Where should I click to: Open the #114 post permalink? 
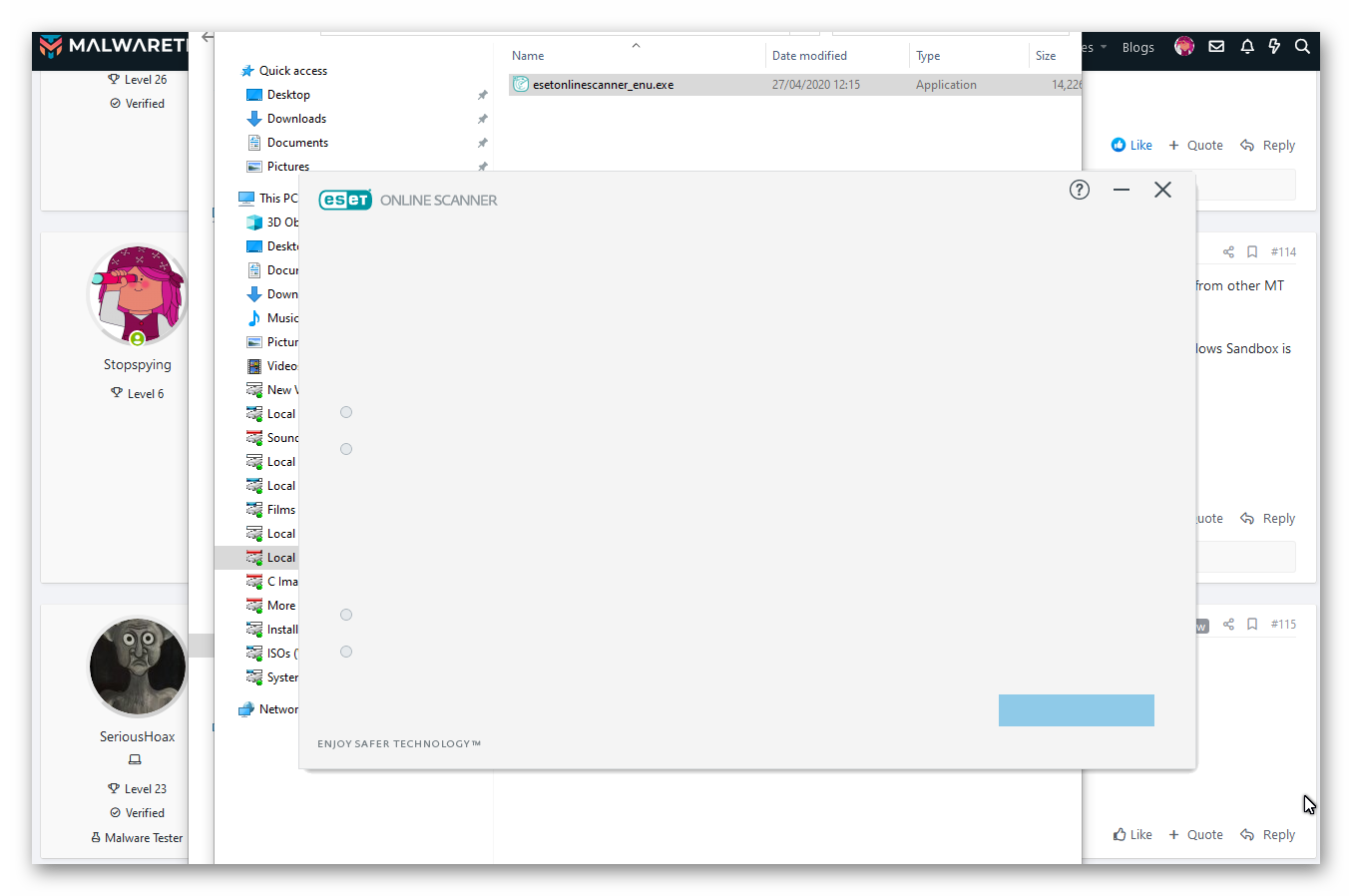pos(1283,252)
